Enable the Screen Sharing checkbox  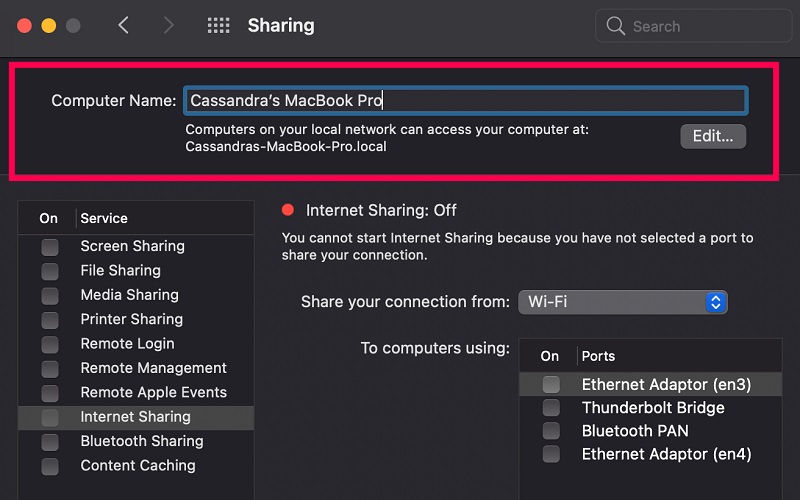pyautogui.click(x=49, y=246)
